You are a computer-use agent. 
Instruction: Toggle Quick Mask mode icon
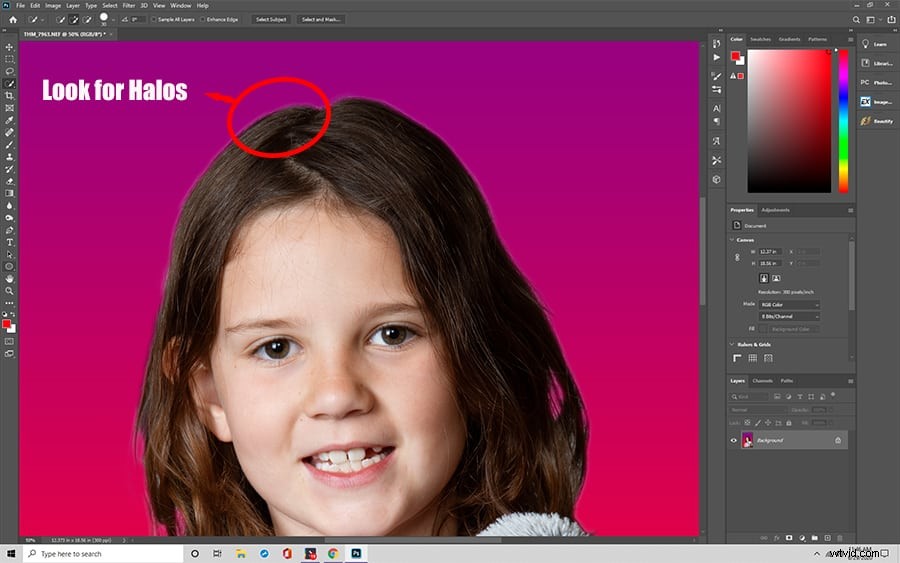[9, 341]
